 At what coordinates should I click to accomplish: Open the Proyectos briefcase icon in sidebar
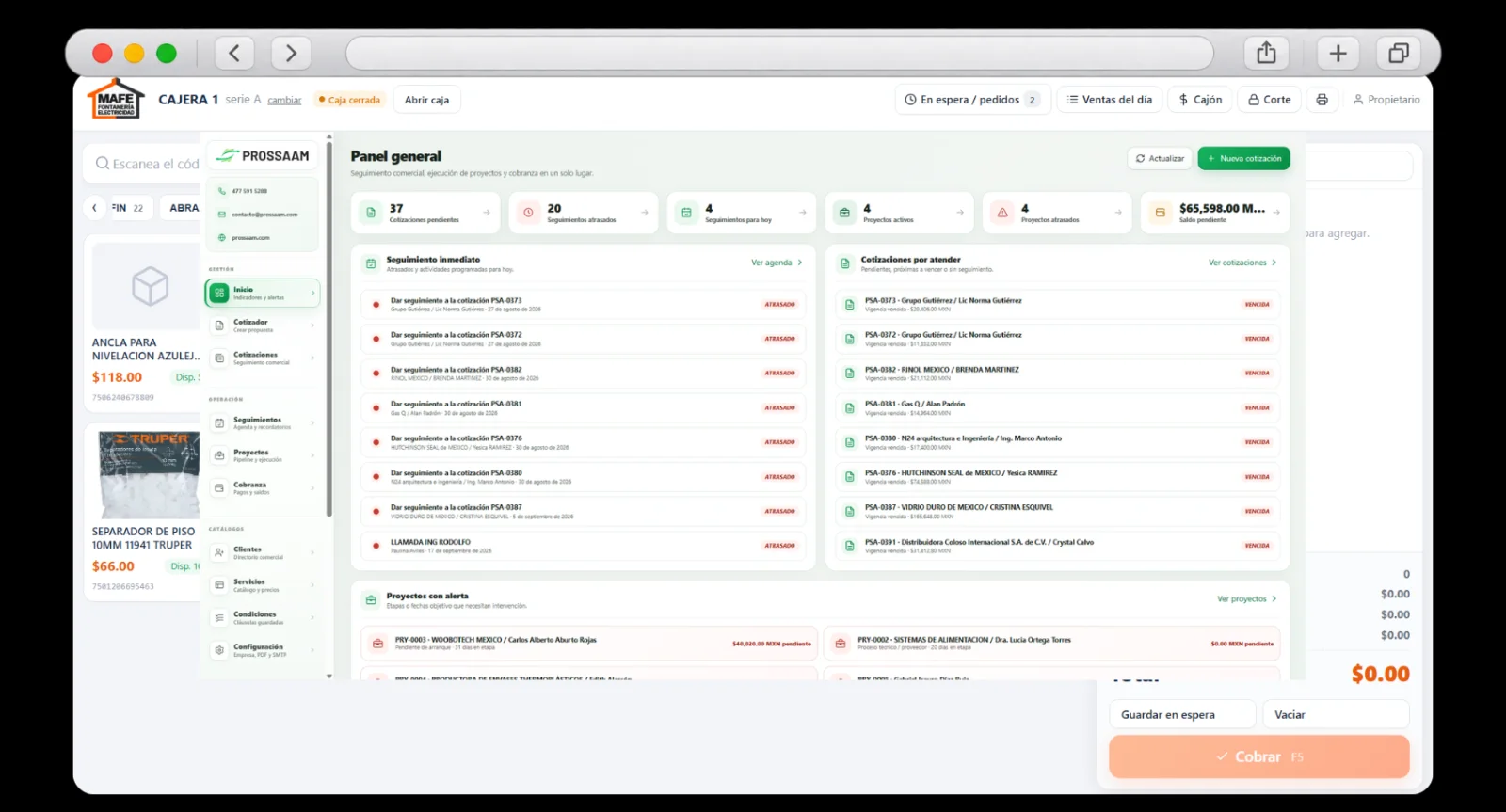click(219, 455)
